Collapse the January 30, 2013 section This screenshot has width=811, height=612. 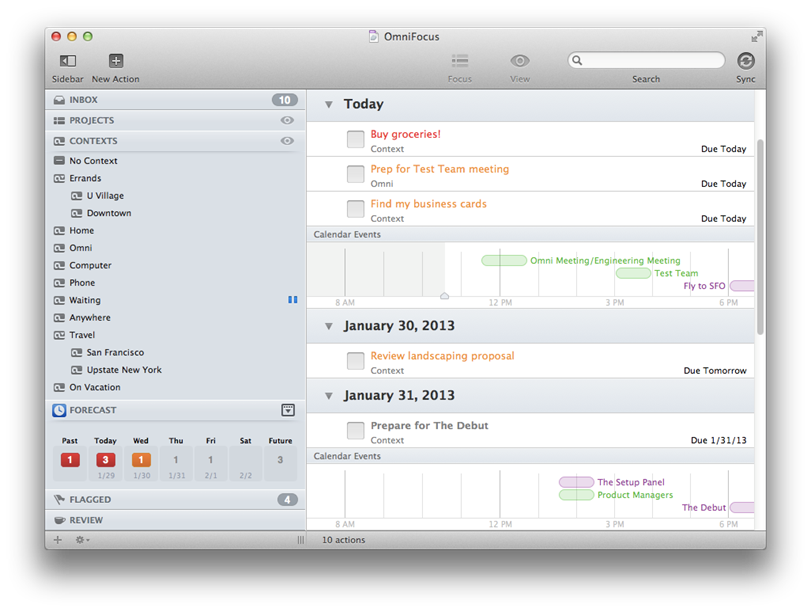[x=328, y=325]
